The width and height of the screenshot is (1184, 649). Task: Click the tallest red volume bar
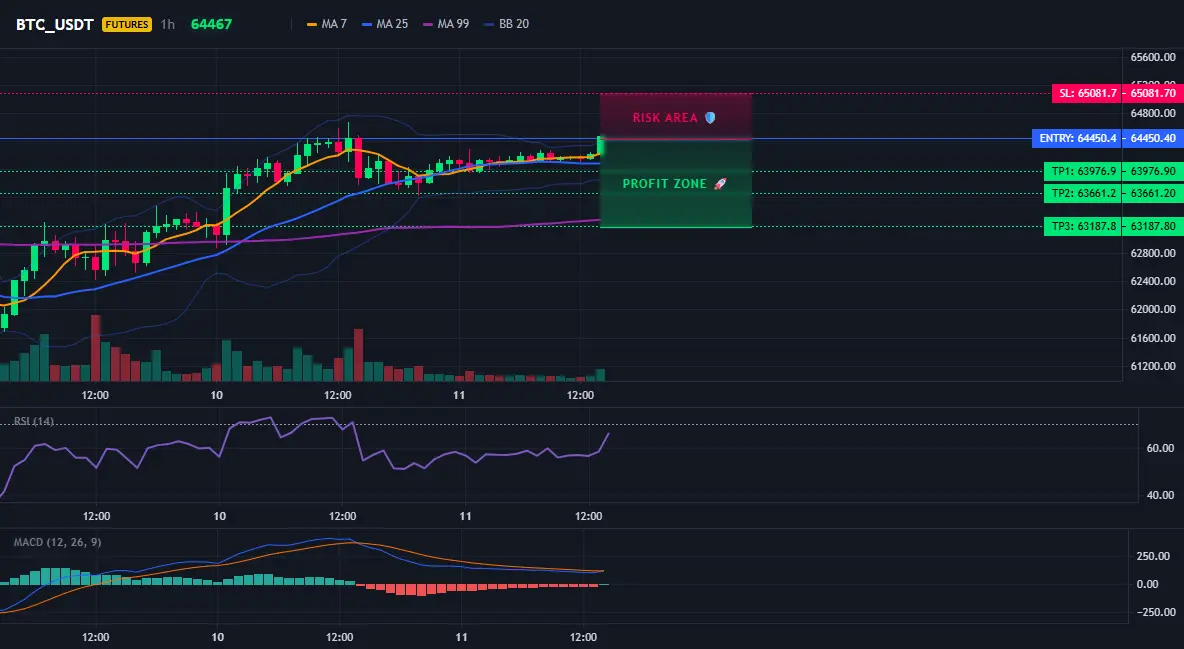[x=95, y=348]
